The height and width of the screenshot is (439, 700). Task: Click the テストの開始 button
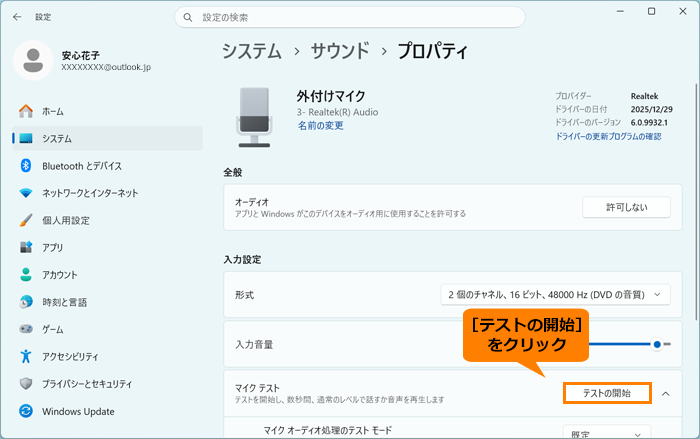click(607, 393)
